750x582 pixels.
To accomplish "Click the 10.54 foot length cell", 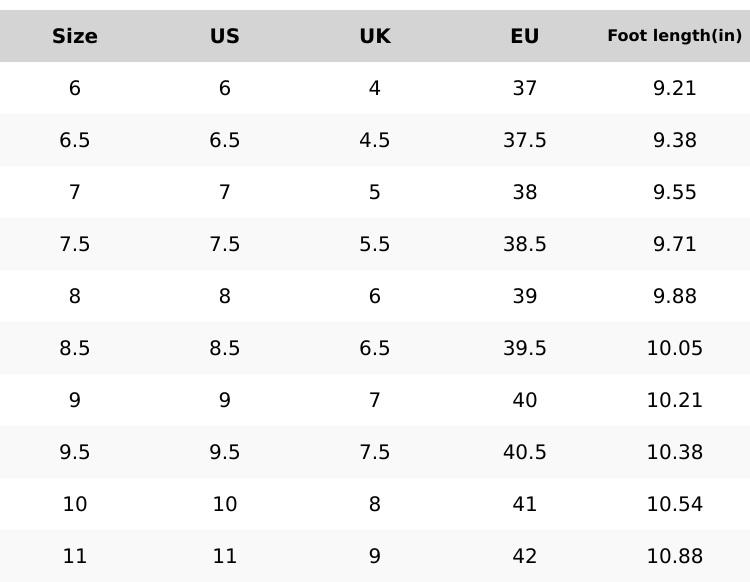I will coord(675,504).
